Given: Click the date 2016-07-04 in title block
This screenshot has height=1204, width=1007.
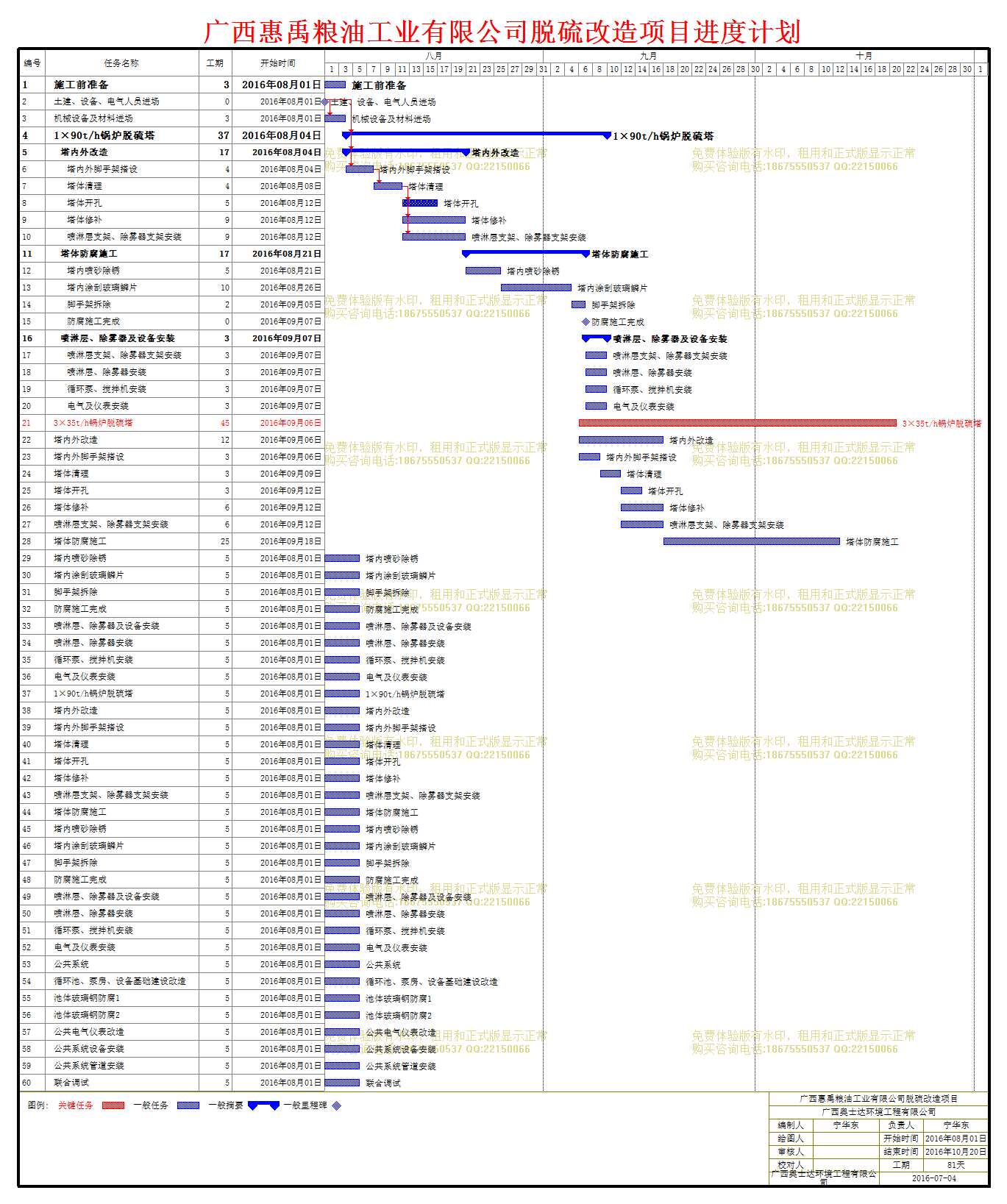Looking at the screenshot, I should coord(934,1178).
